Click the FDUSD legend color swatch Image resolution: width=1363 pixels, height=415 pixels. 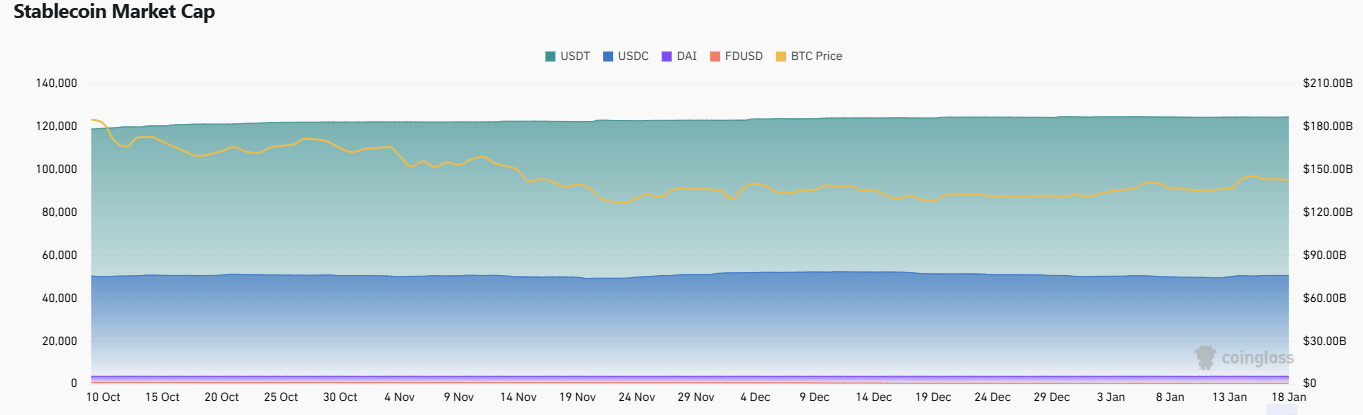[715, 56]
